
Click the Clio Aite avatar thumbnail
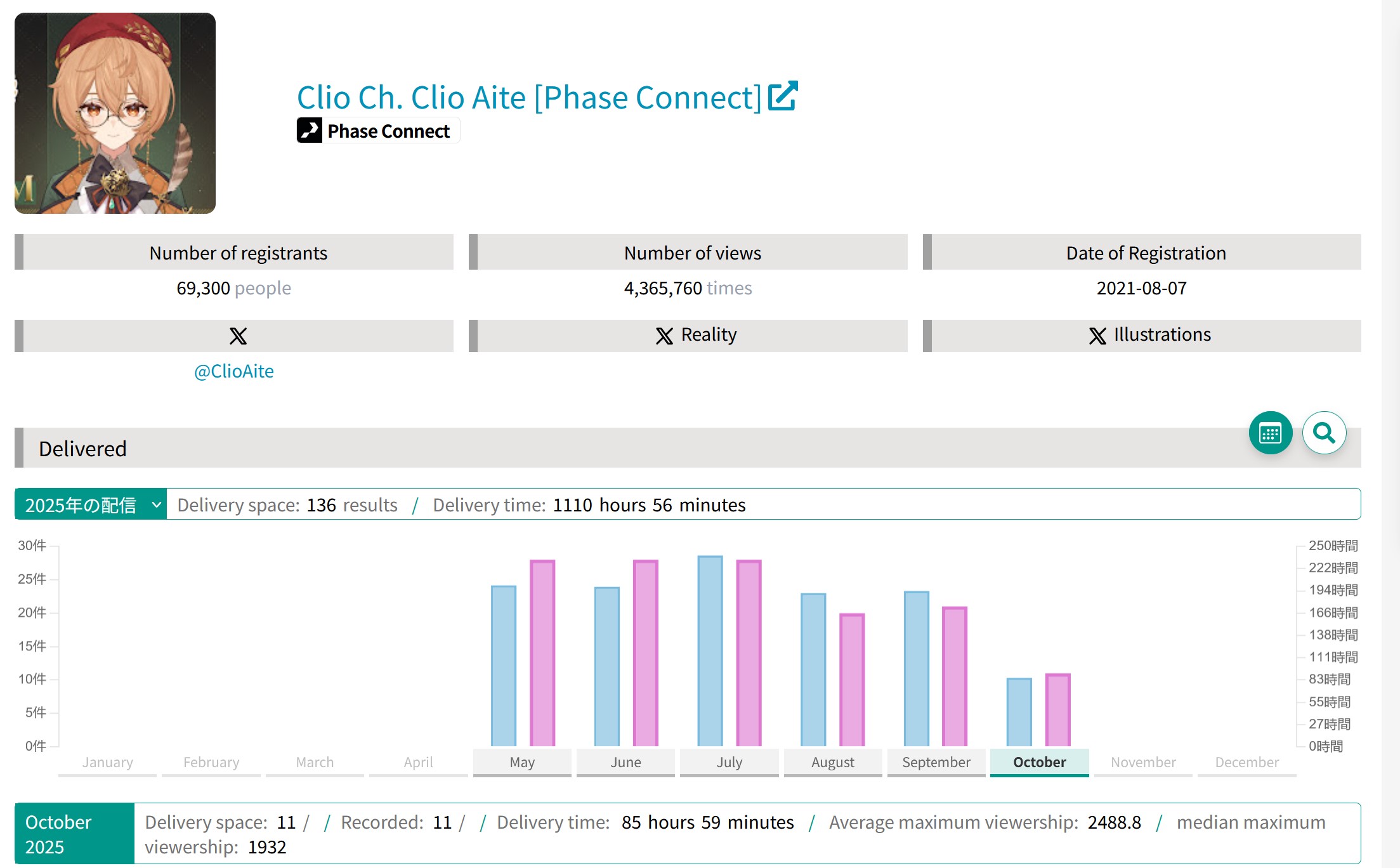[x=115, y=113]
